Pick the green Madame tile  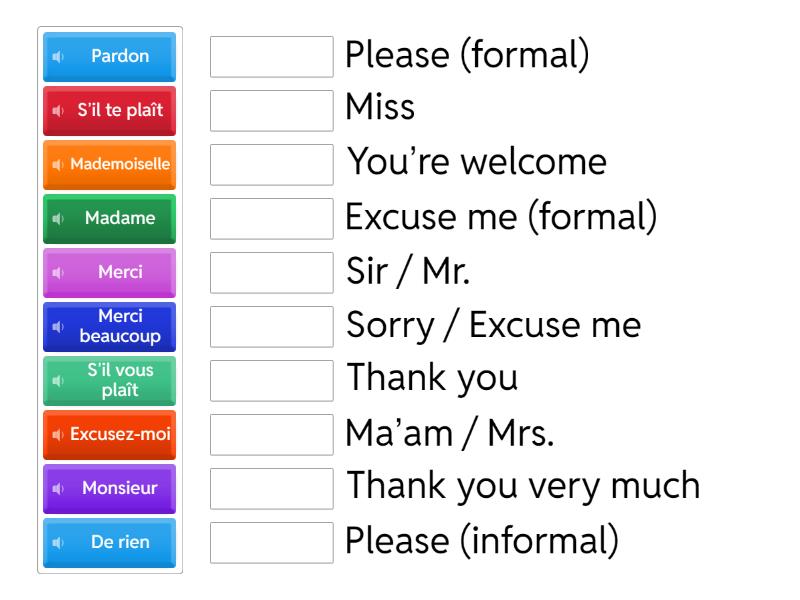point(120,219)
